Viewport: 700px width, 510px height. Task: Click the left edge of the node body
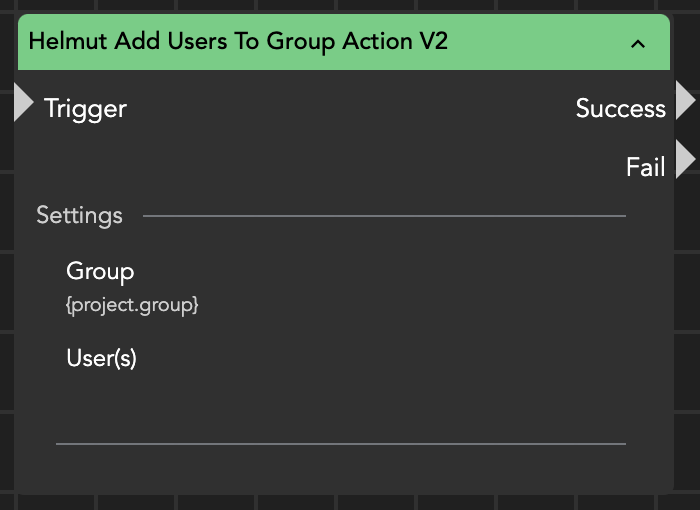[x=20, y=300]
